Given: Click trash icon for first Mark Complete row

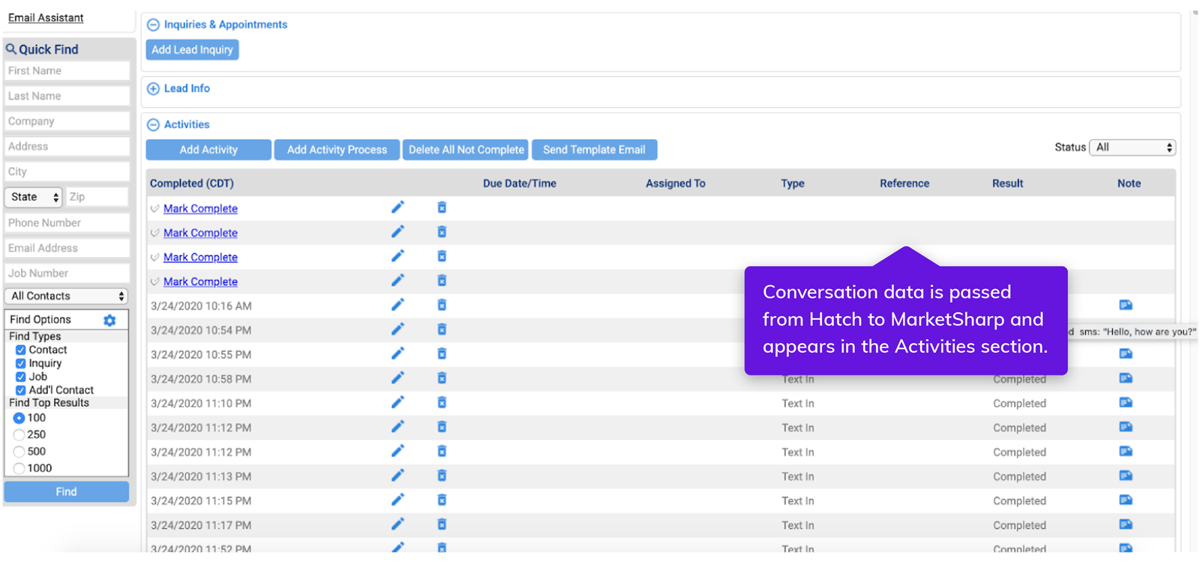Looking at the screenshot, I should [442, 208].
